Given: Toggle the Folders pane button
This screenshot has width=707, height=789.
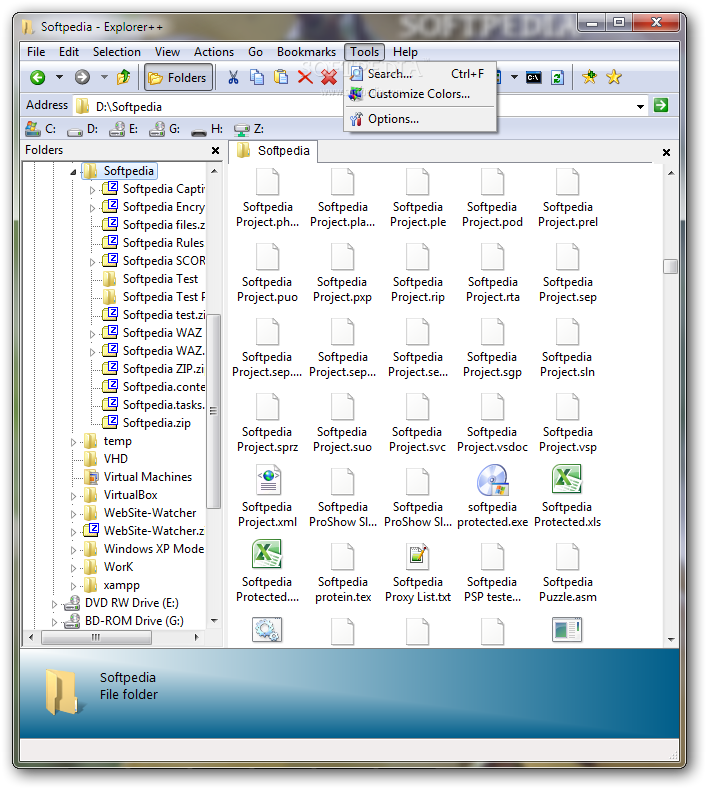Looking at the screenshot, I should point(179,77).
